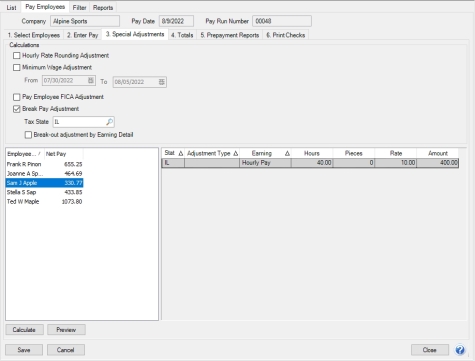The height and width of the screenshot is (361, 475).
Task: Enable Pay Employee FICA Adjustment checkbox
Action: pos(16,97)
